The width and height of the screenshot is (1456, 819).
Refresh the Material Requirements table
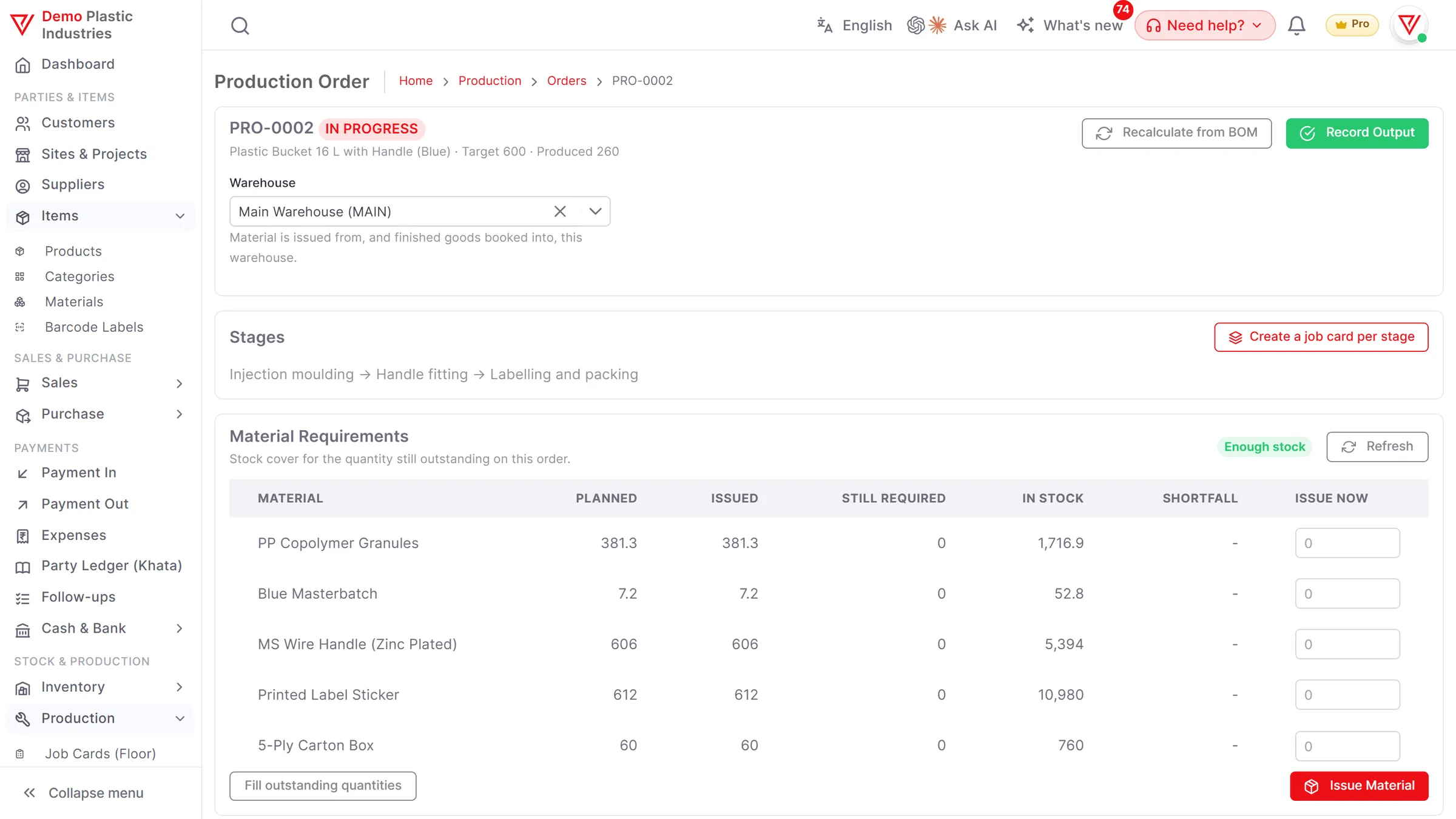tap(1377, 447)
